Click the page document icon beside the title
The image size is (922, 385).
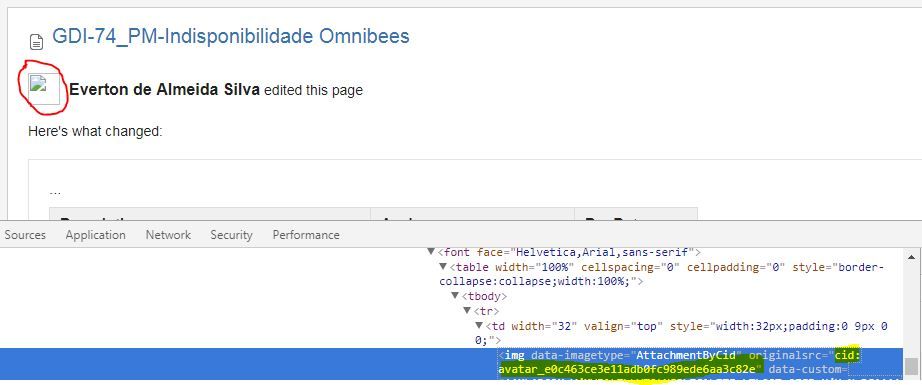pyautogui.click(x=36, y=42)
